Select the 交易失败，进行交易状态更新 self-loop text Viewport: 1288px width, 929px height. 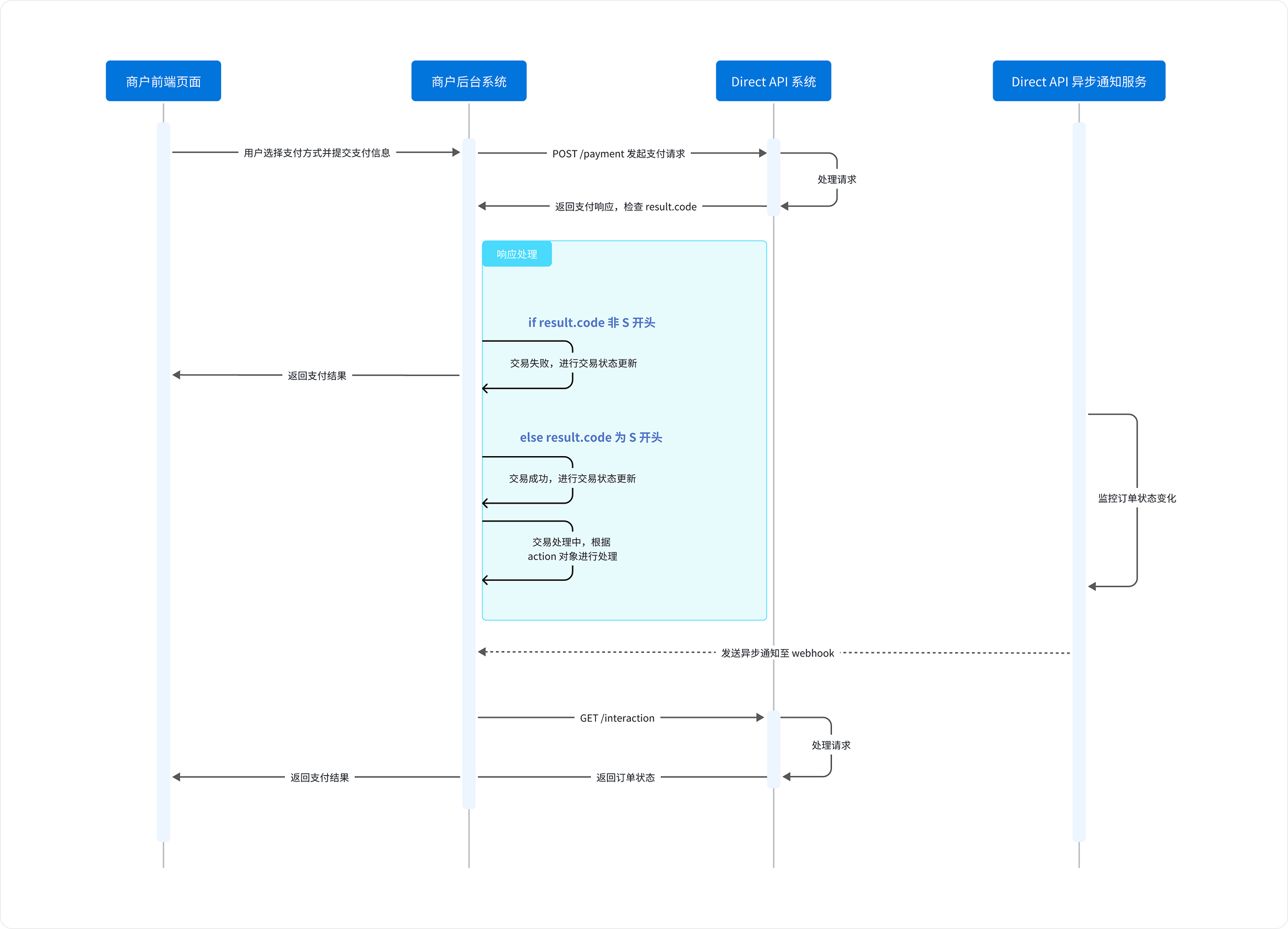coord(573,363)
